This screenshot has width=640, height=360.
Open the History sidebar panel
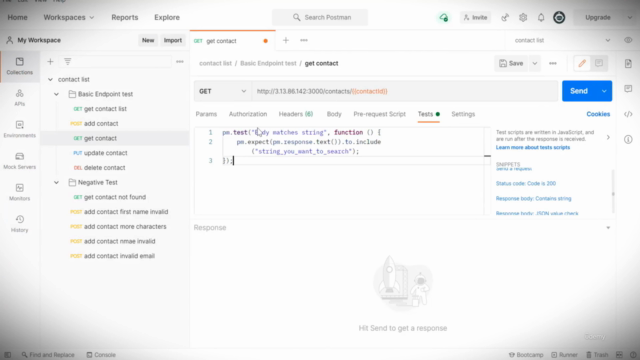click(x=19, y=224)
